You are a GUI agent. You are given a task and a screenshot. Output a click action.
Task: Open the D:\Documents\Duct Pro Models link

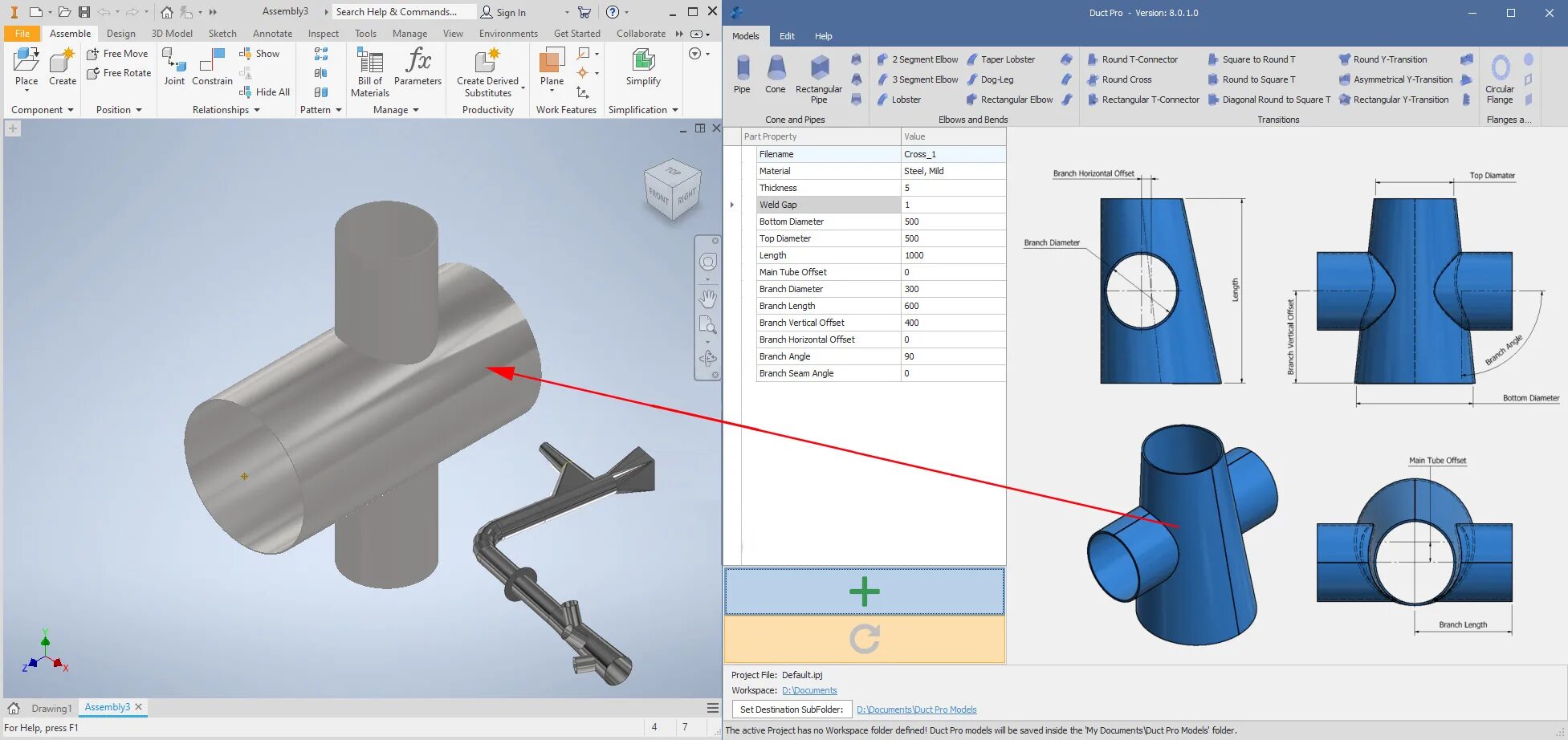[916, 710]
